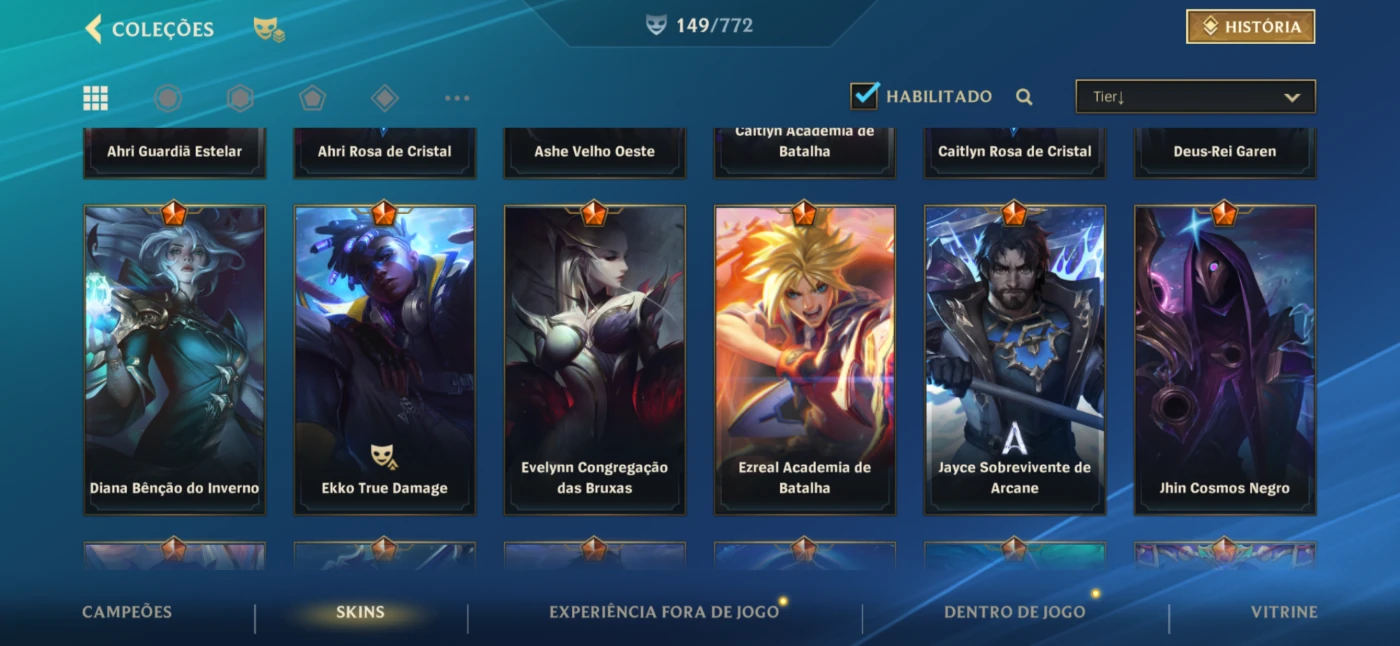Open more filters via three dots
Screen dimensions: 1400x646
[x=457, y=98]
